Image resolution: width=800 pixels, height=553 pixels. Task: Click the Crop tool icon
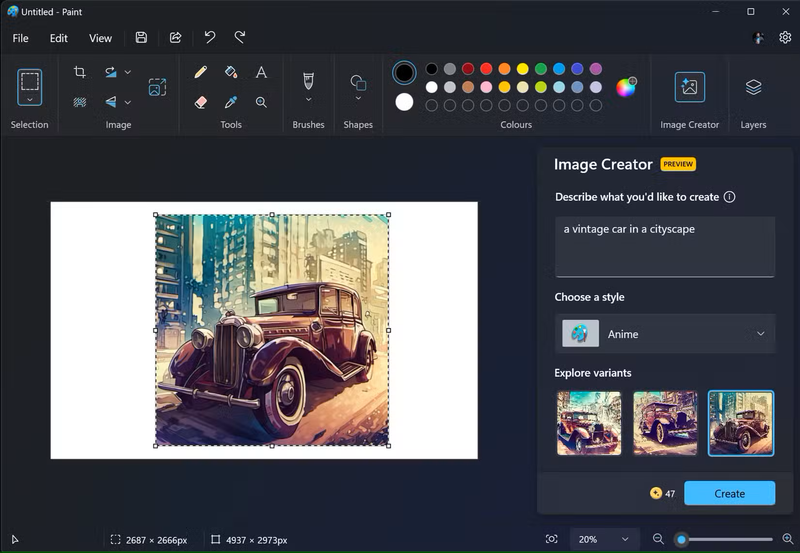coord(80,72)
